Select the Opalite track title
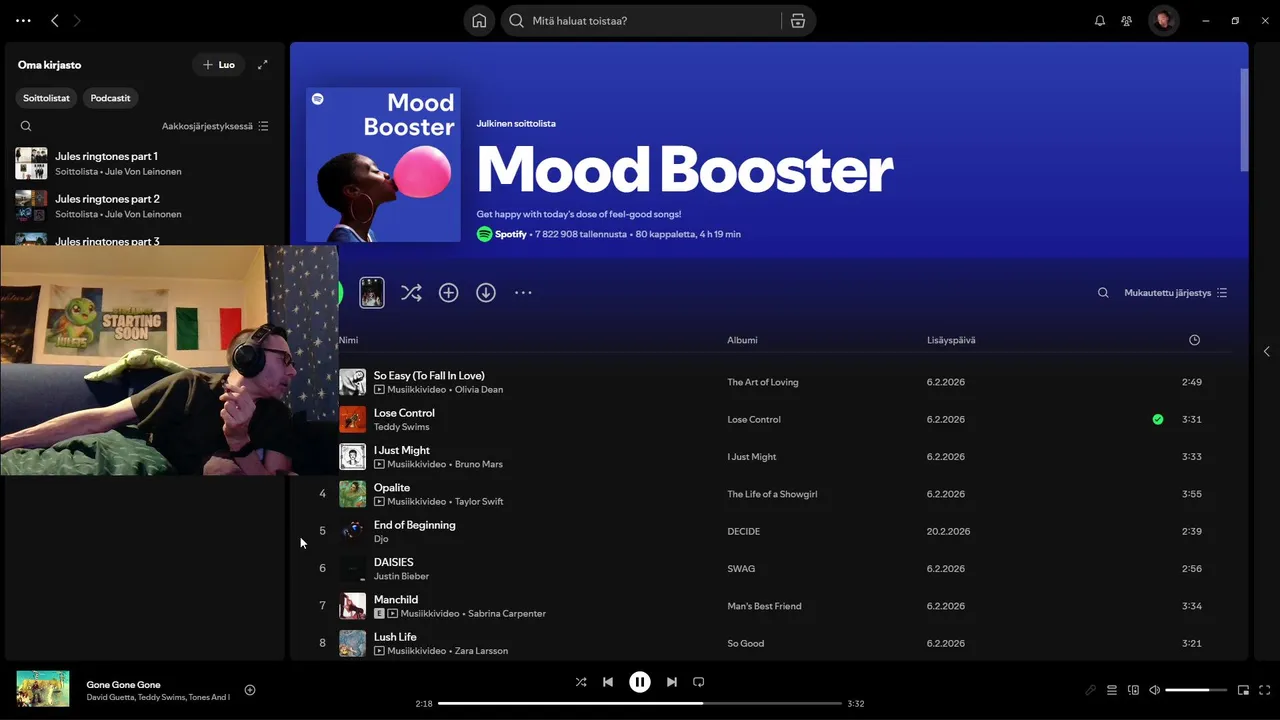The image size is (1280, 720). [x=392, y=488]
